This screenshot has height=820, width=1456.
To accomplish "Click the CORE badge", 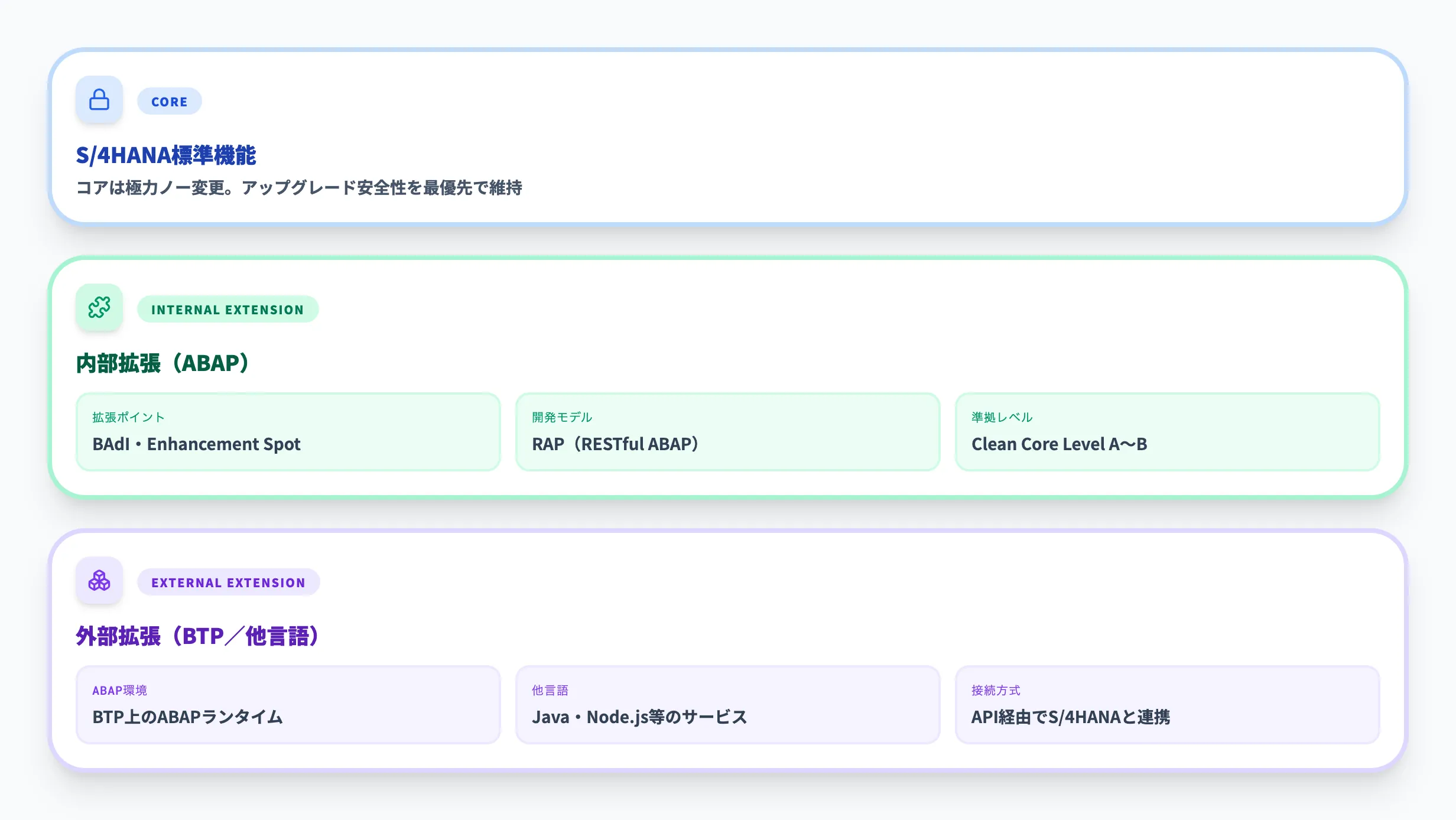I will pos(169,101).
